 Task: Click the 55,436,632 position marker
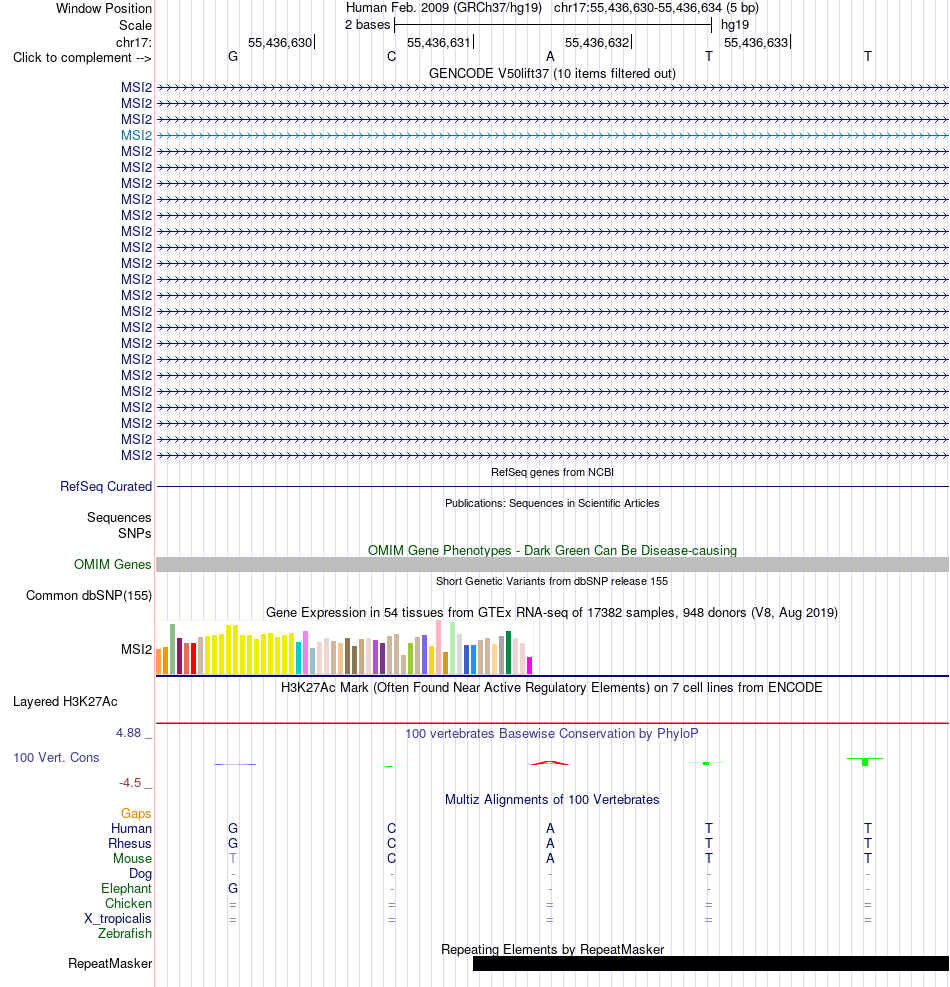(x=598, y=42)
